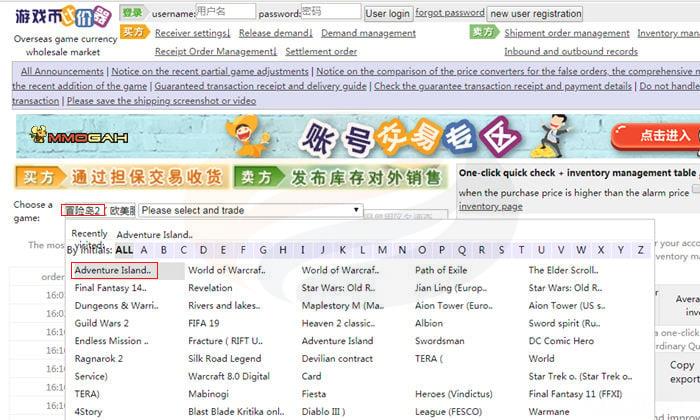Select Adventure Island from the game list
The height and width of the screenshot is (420, 700).
click(113, 270)
